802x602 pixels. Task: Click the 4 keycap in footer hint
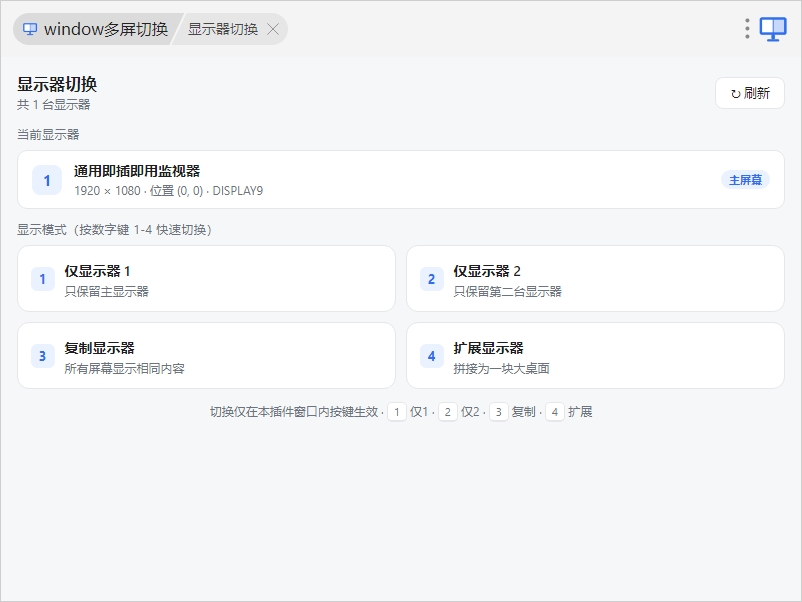(x=555, y=412)
